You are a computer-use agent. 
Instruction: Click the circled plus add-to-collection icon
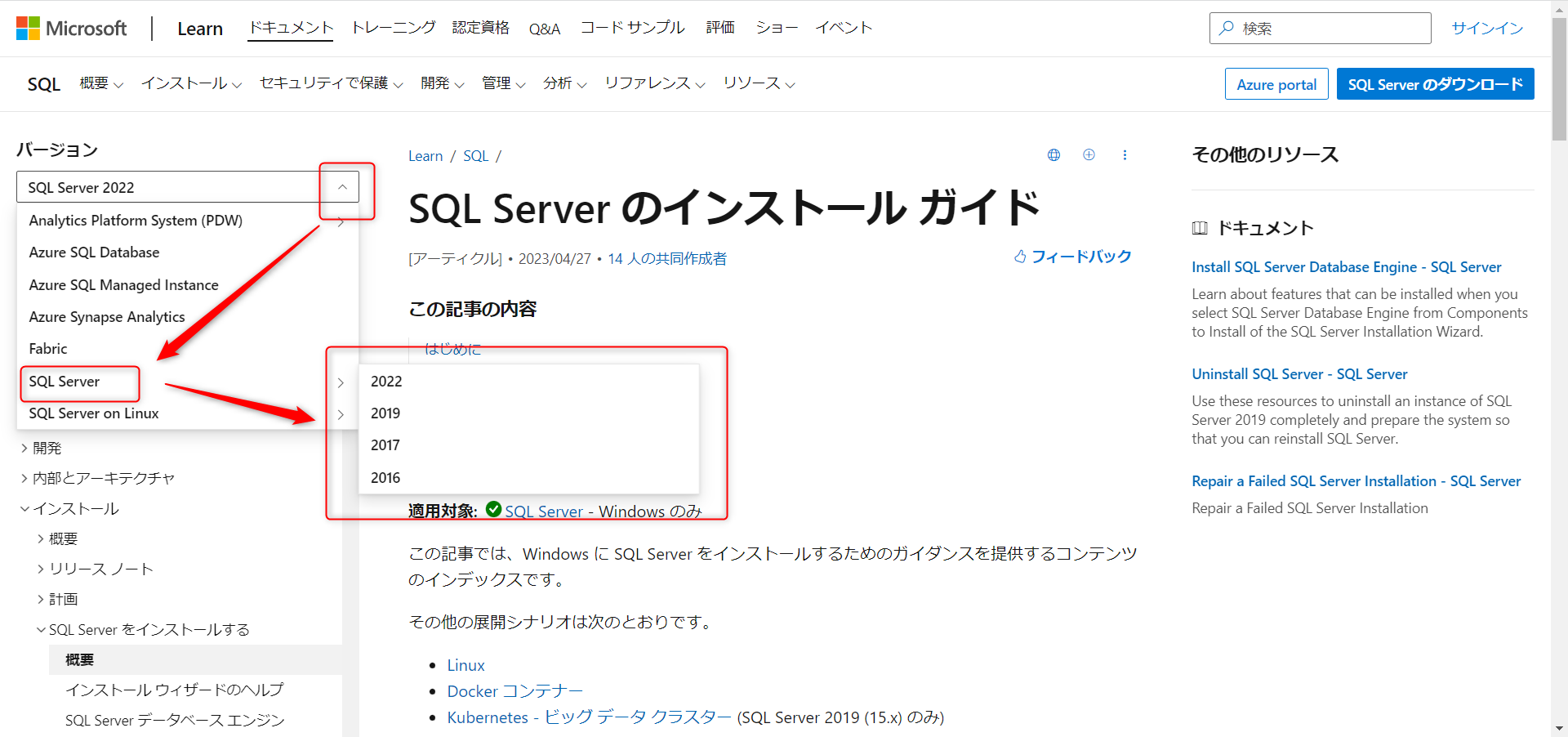point(1089,155)
